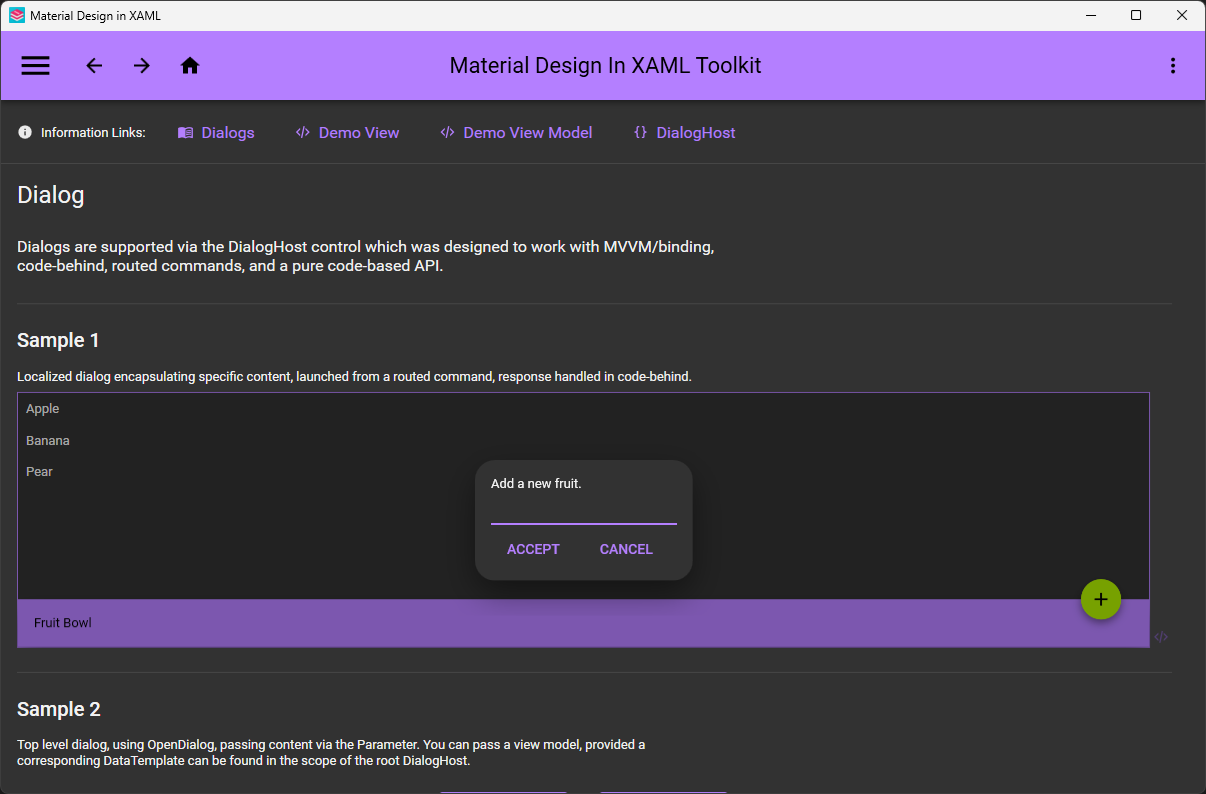The width and height of the screenshot is (1206, 794).
Task: Click the 'Add a new fruit.' label
Action: coord(536,483)
